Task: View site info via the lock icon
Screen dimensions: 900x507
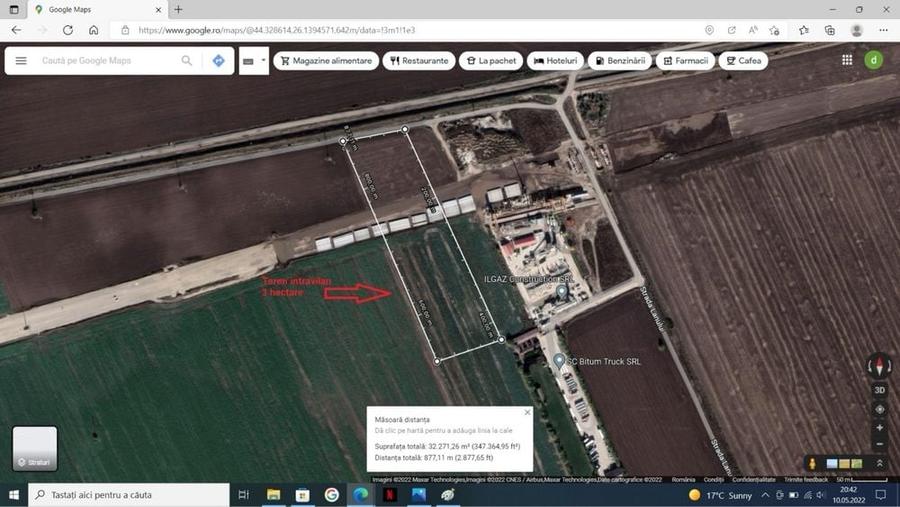Action: (x=125, y=30)
